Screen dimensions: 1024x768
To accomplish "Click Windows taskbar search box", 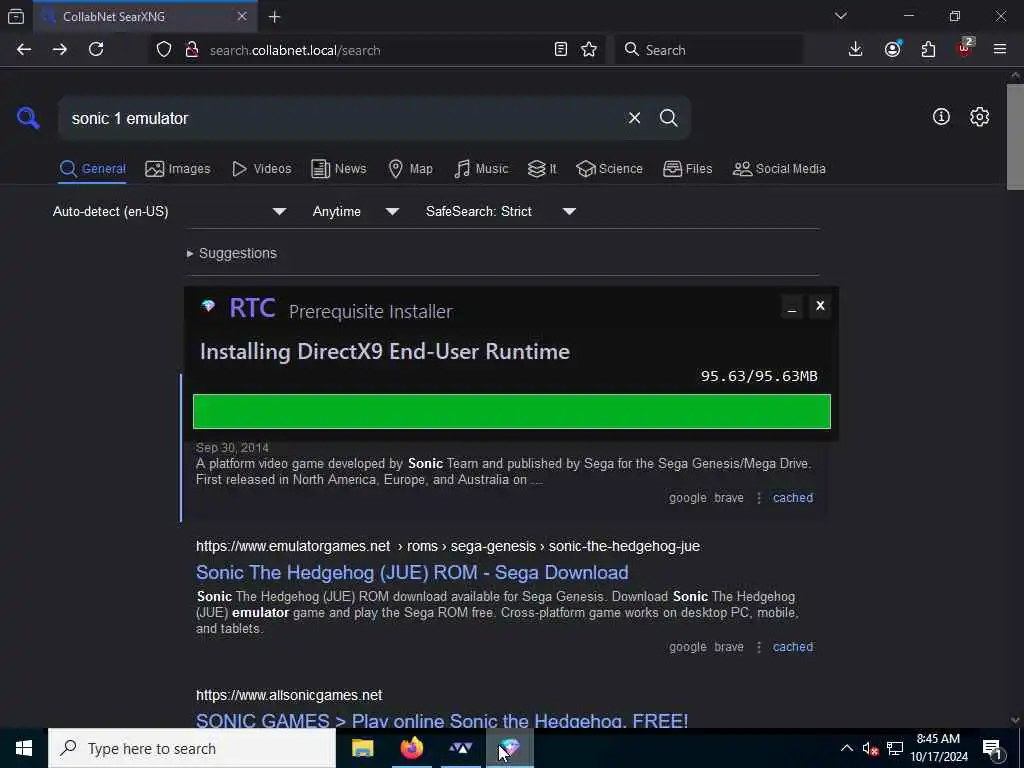I will coord(191,748).
